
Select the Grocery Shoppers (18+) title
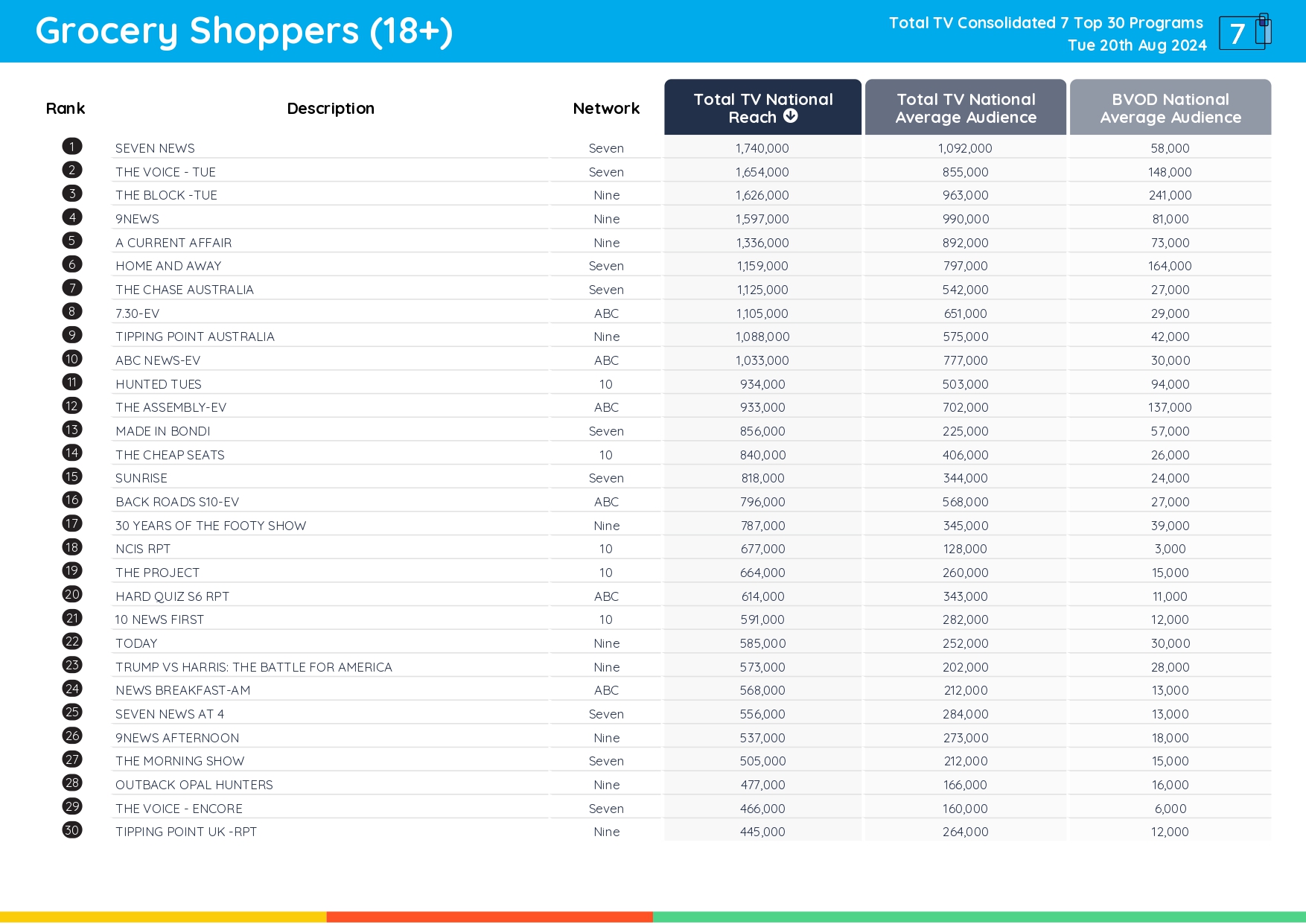pyautogui.click(x=244, y=31)
